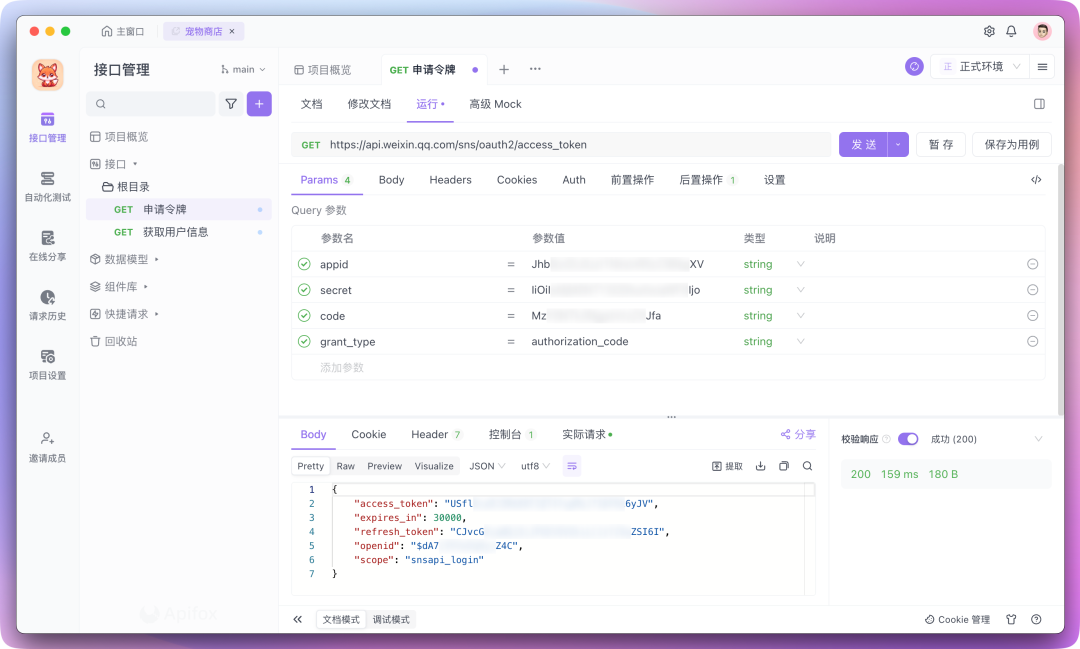Open 项目设置 in the sidebar

click(x=48, y=364)
